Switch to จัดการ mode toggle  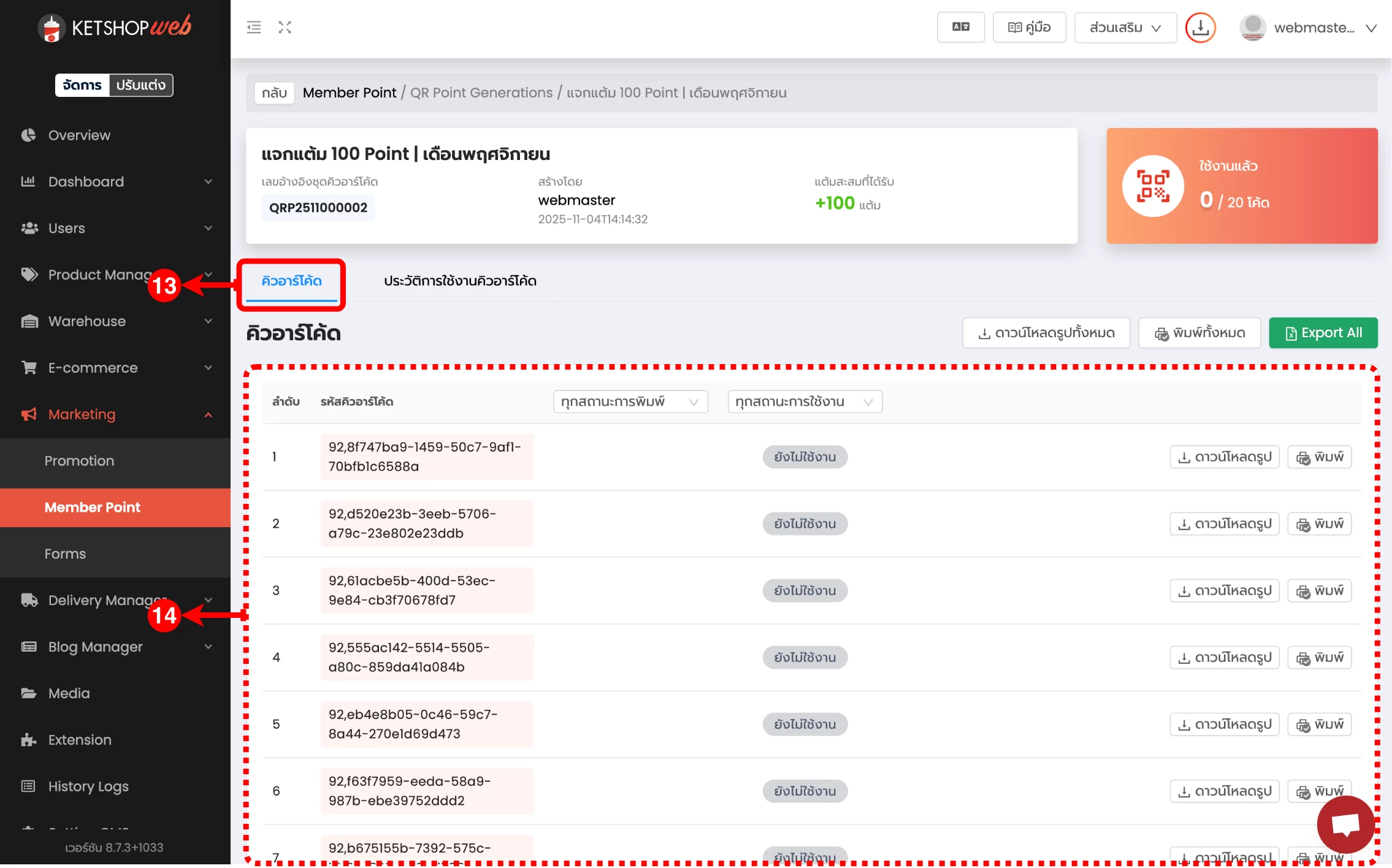[x=82, y=85]
